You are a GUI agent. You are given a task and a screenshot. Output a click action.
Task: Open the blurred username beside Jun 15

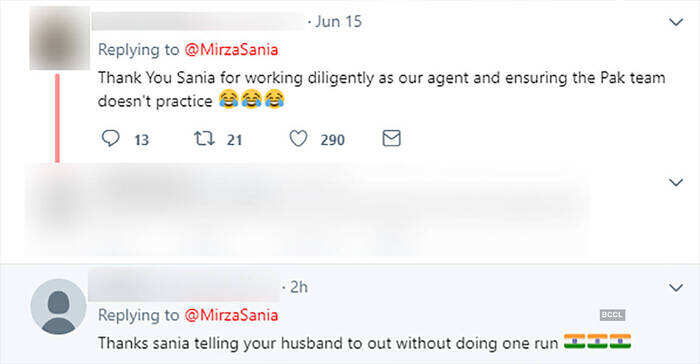click(x=199, y=21)
